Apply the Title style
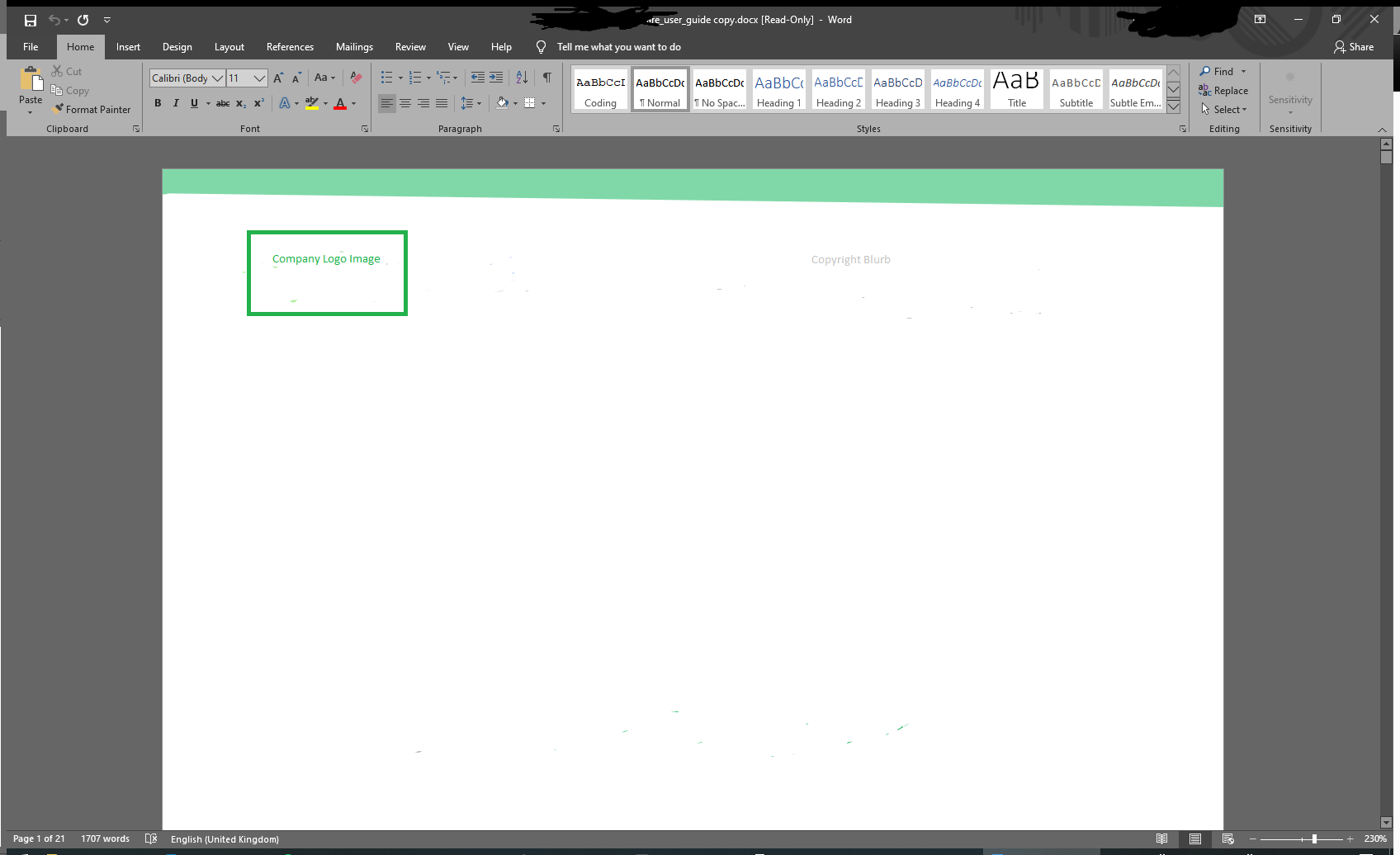 click(1016, 90)
